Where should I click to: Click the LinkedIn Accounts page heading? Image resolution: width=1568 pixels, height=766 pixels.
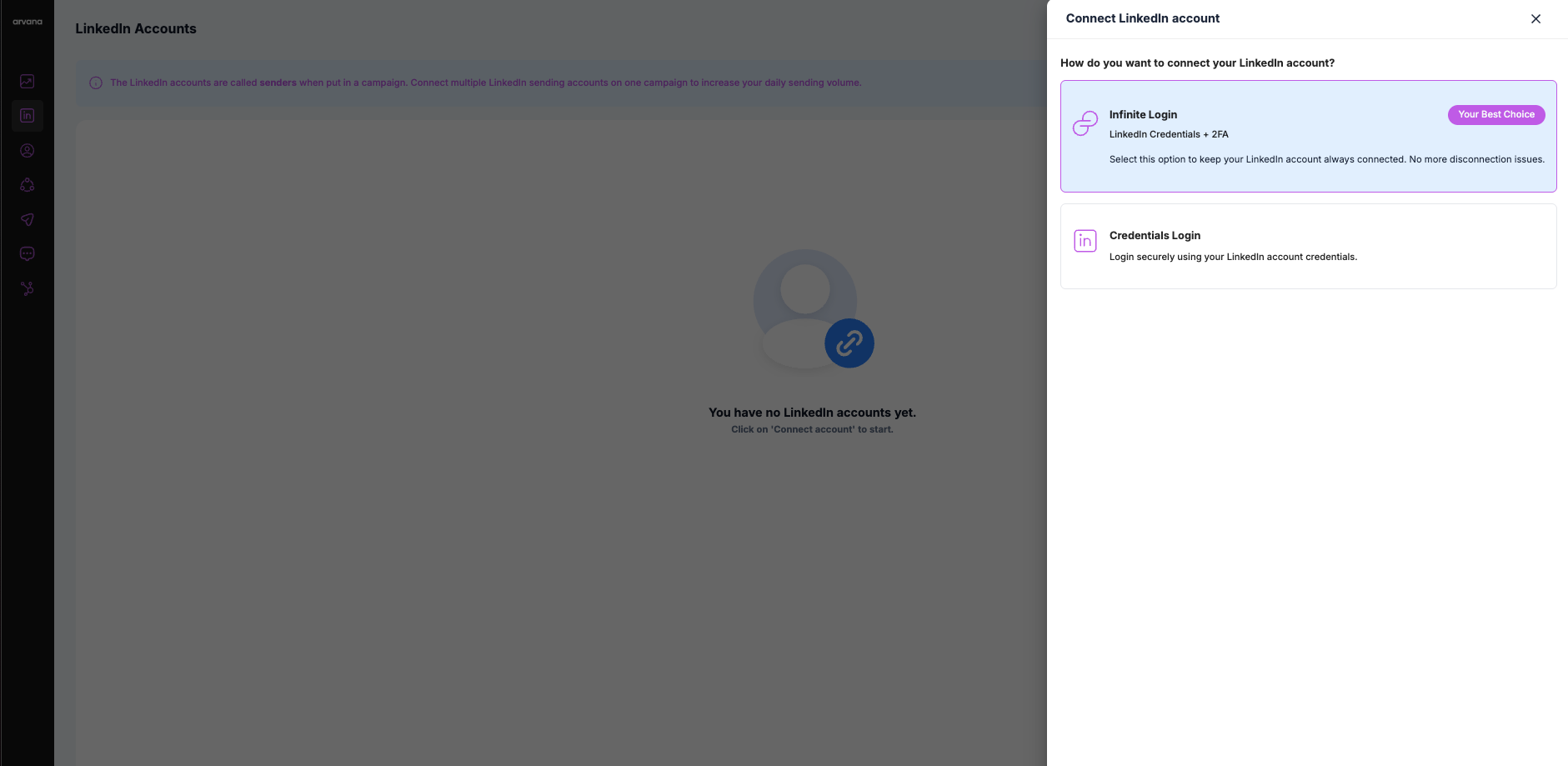point(136,28)
